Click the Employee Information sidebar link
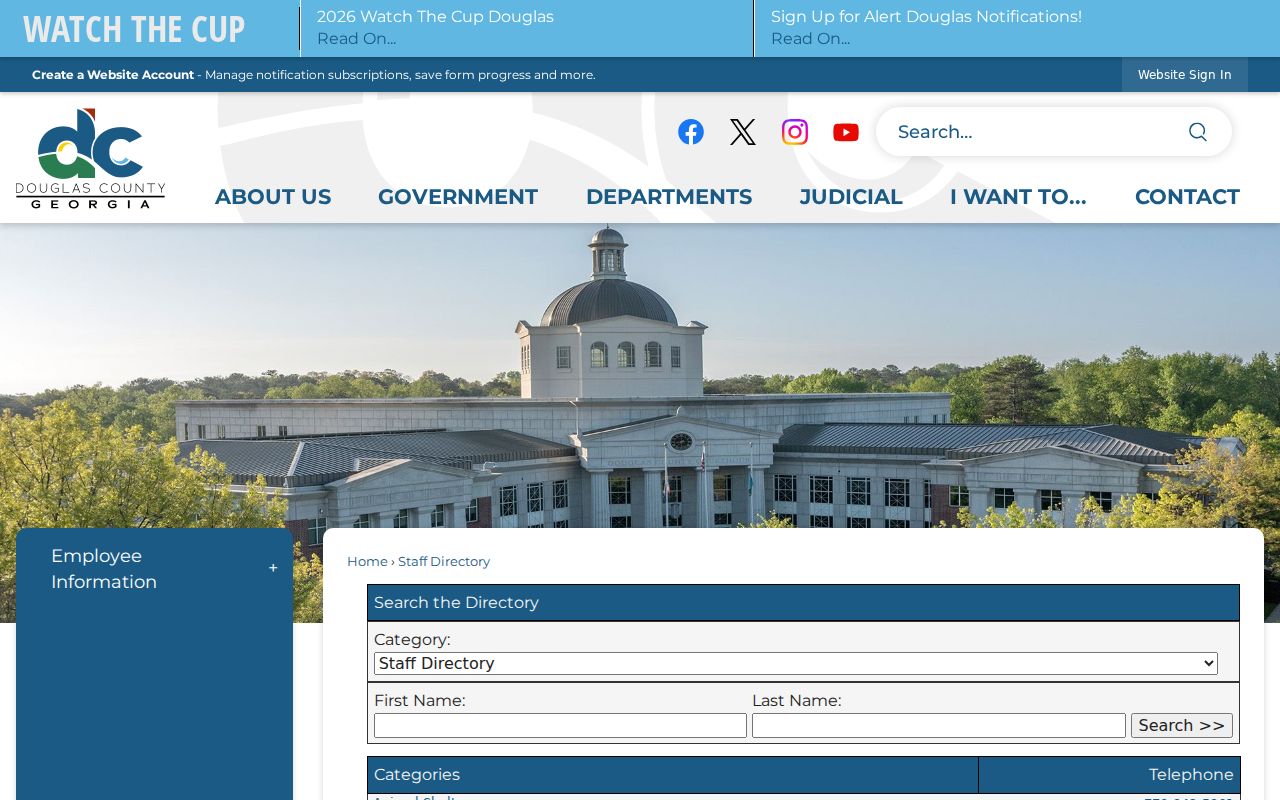 tap(104, 569)
